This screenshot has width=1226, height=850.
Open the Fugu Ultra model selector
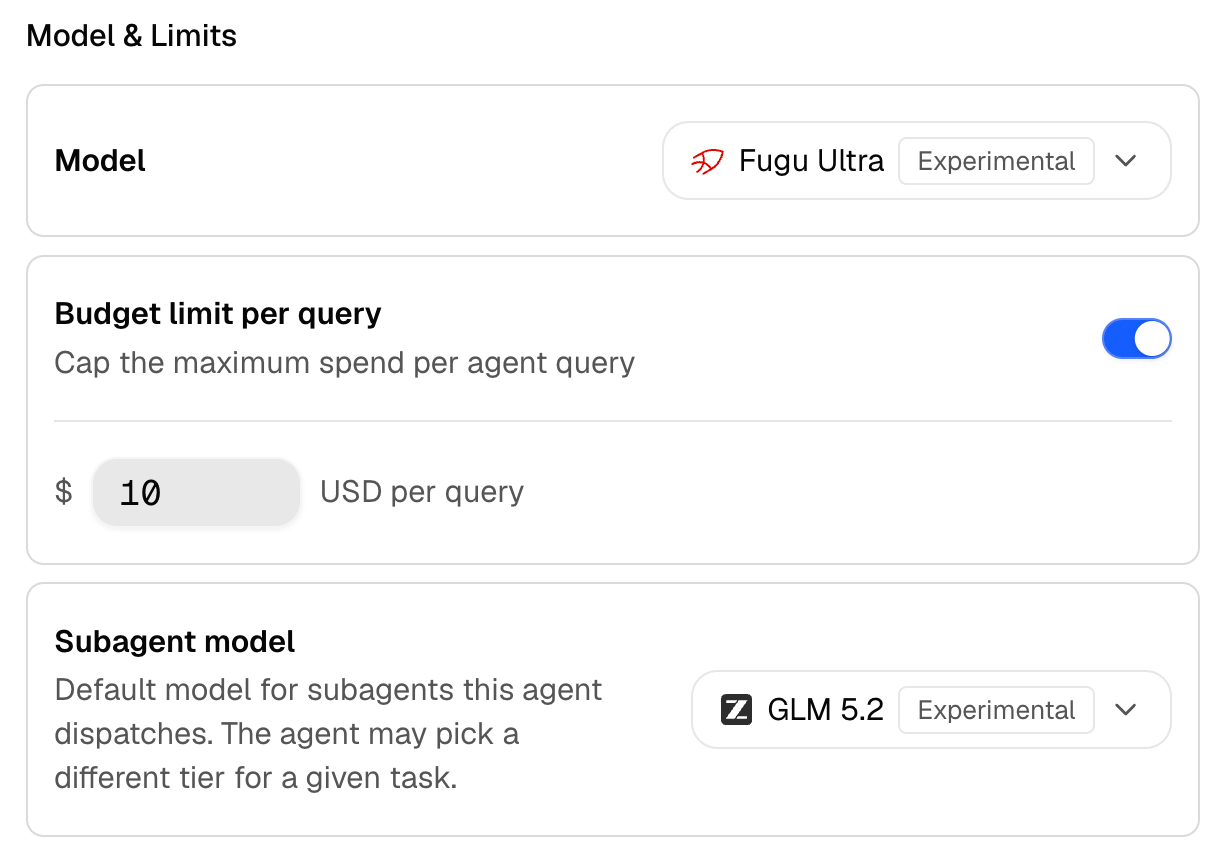917,161
